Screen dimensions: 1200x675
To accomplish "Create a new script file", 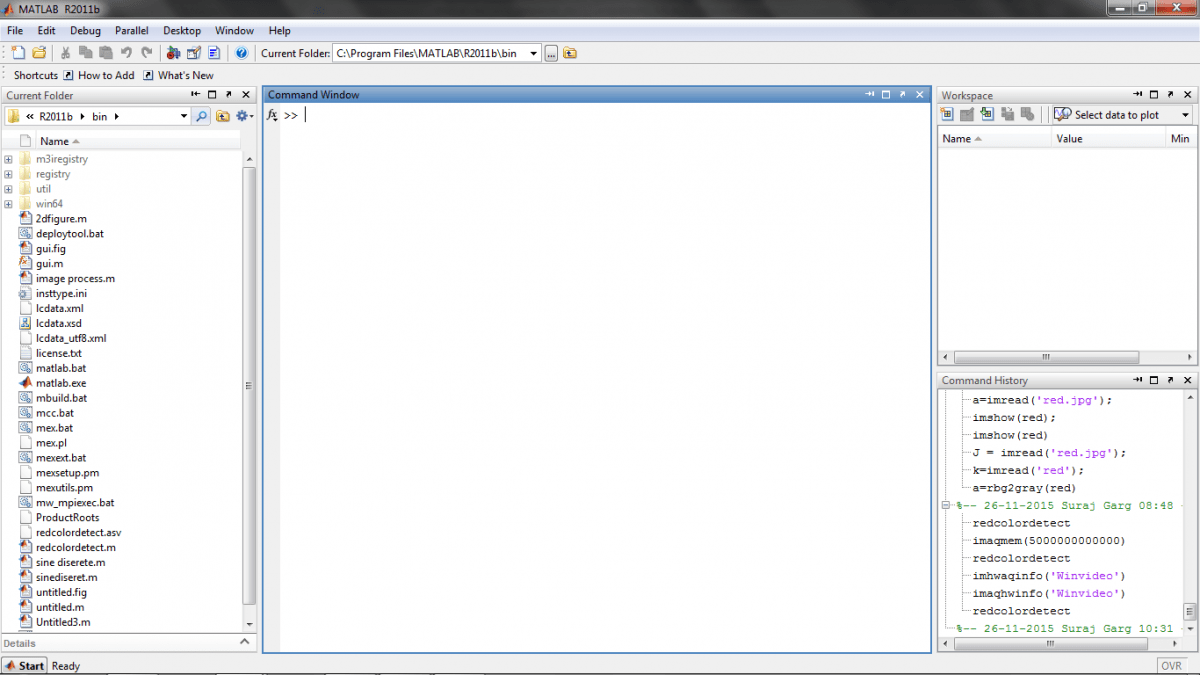I will click(x=18, y=53).
